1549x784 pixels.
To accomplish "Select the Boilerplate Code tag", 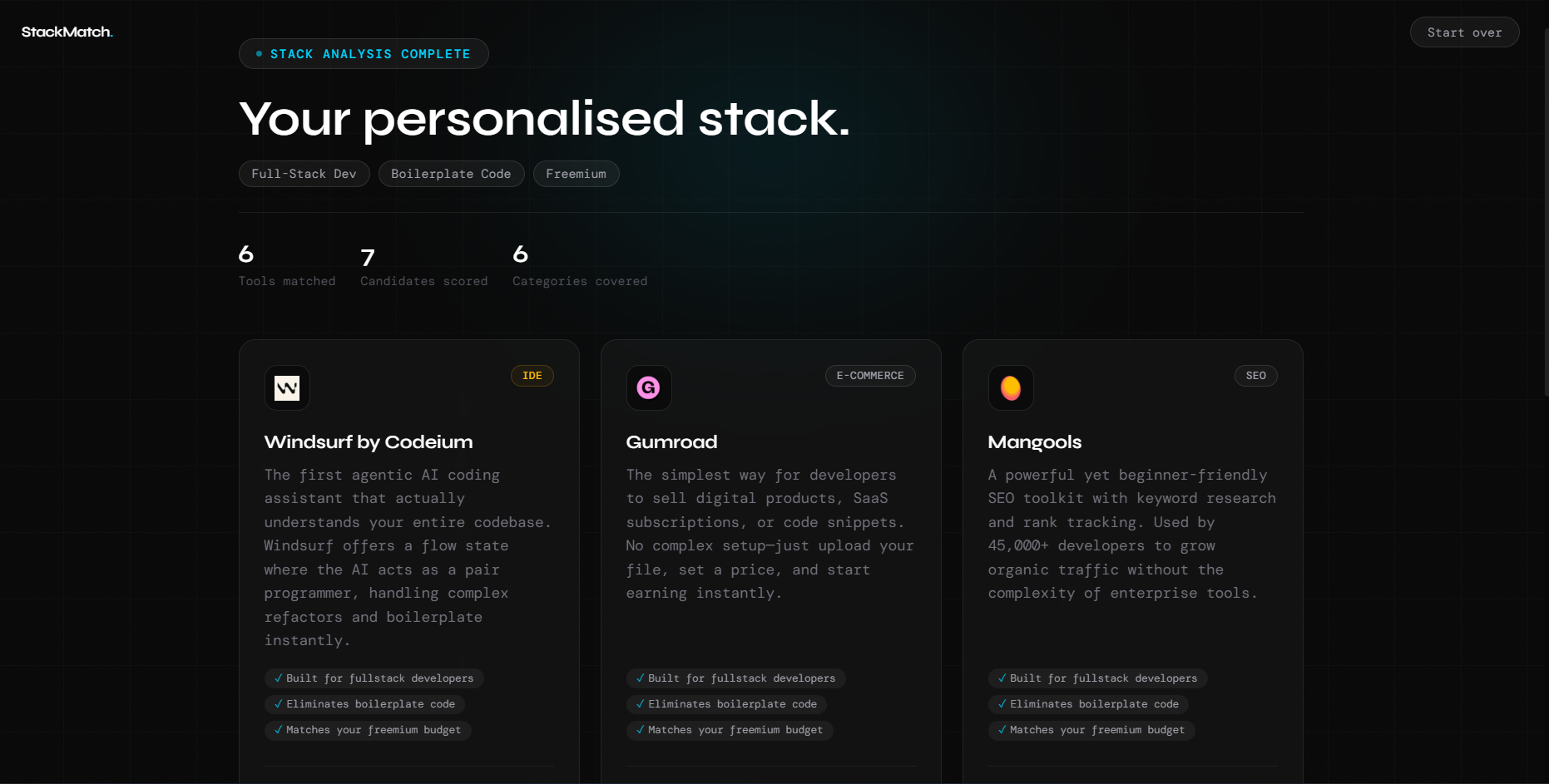I will click(451, 173).
